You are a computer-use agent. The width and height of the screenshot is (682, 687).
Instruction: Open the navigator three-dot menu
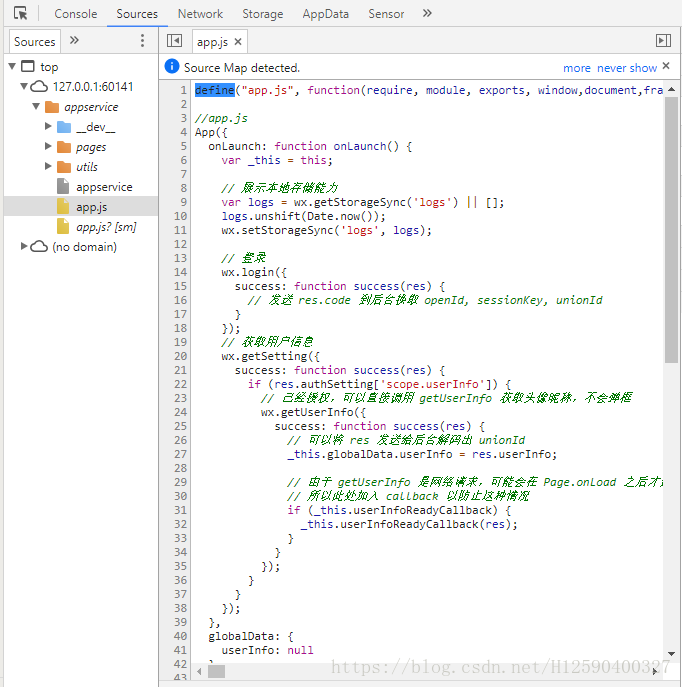pos(142,41)
